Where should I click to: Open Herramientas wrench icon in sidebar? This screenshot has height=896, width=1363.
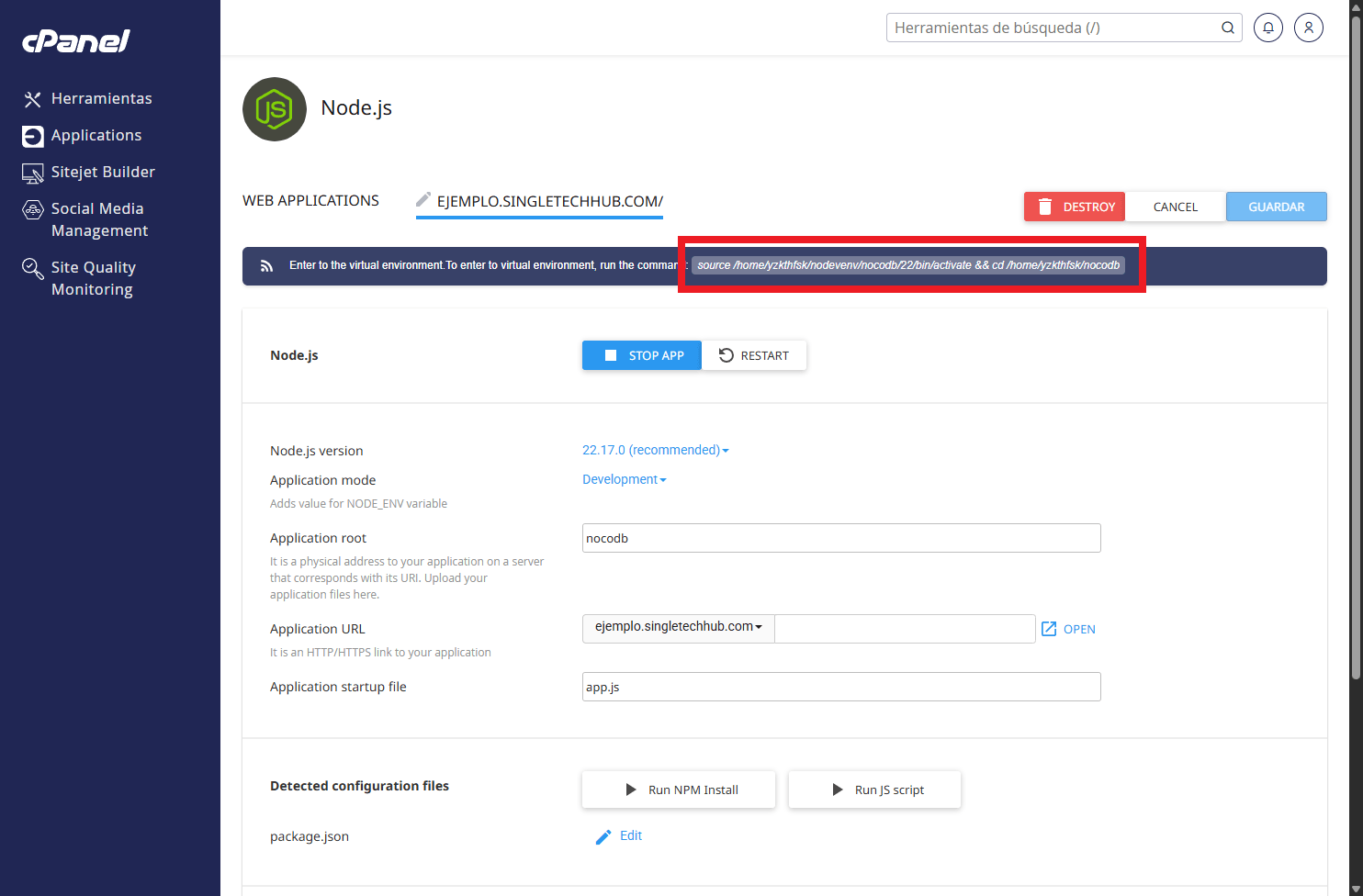[33, 99]
